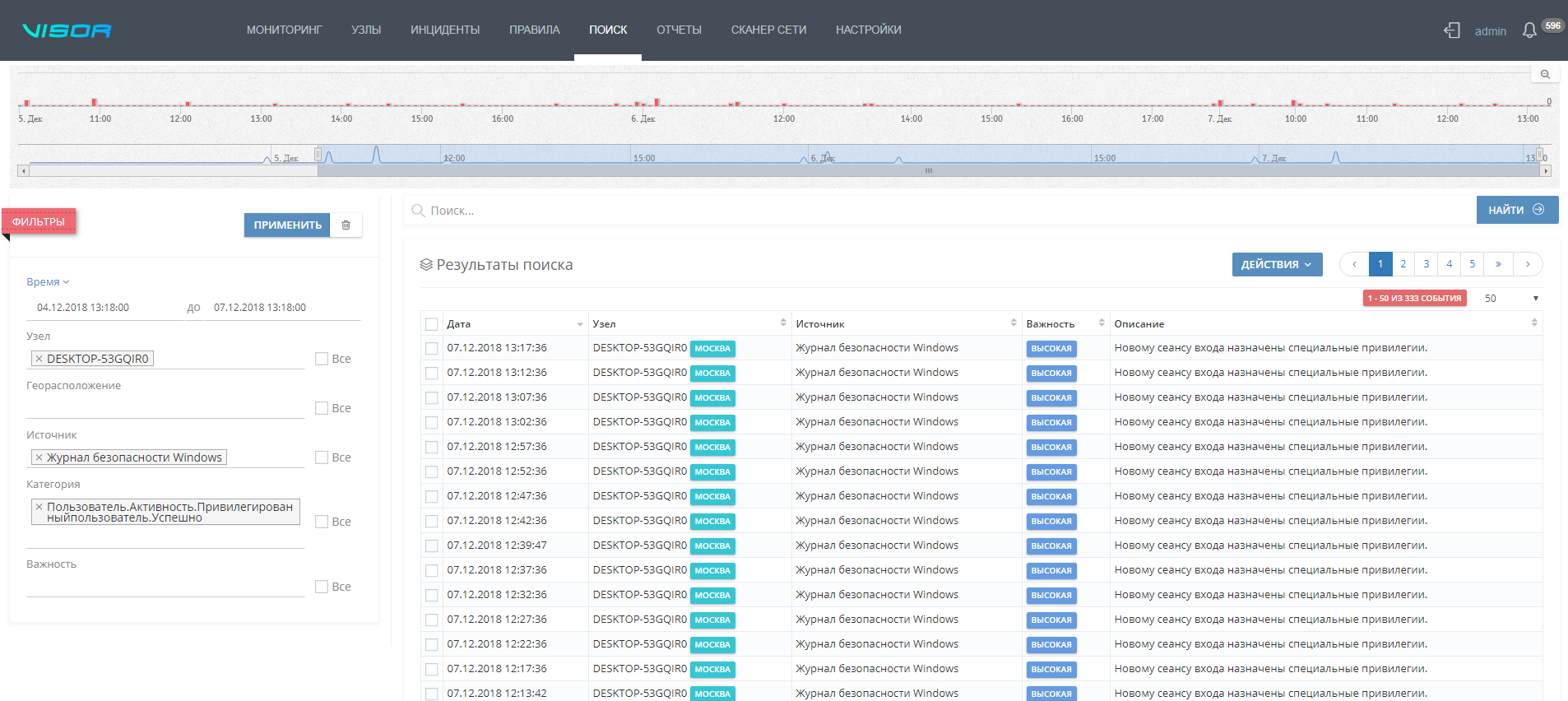Open the ОТЧЕТЫ section

(679, 30)
